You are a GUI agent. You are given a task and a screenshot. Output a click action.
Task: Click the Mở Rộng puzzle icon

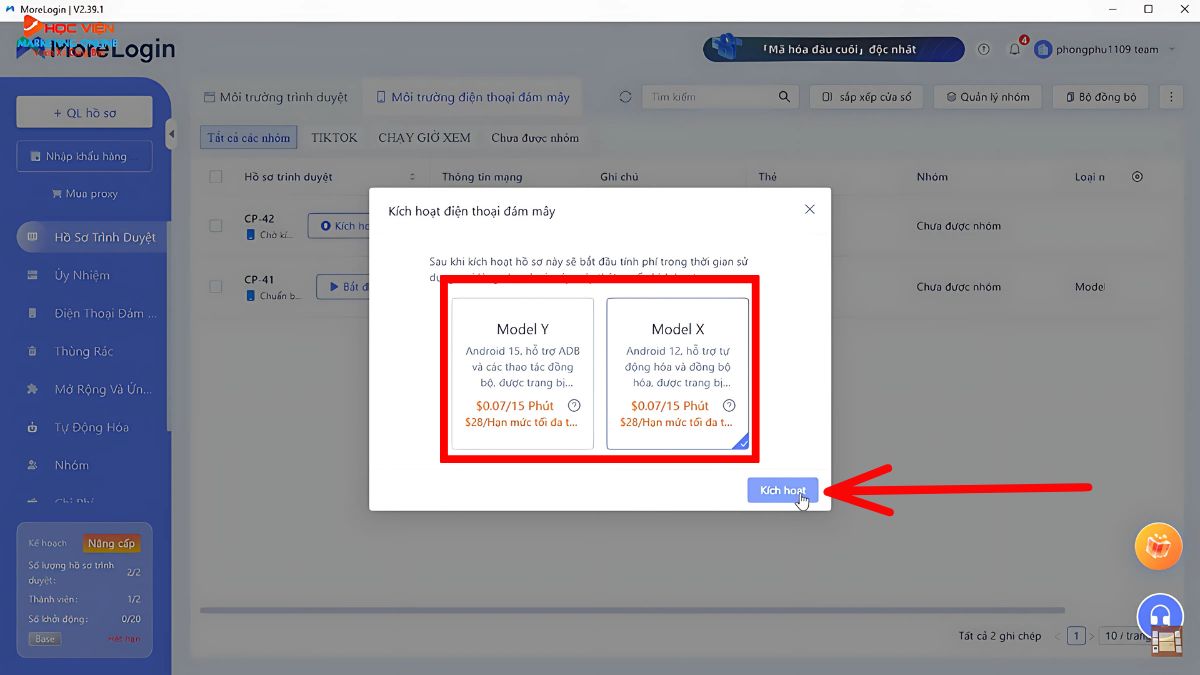click(x=33, y=389)
